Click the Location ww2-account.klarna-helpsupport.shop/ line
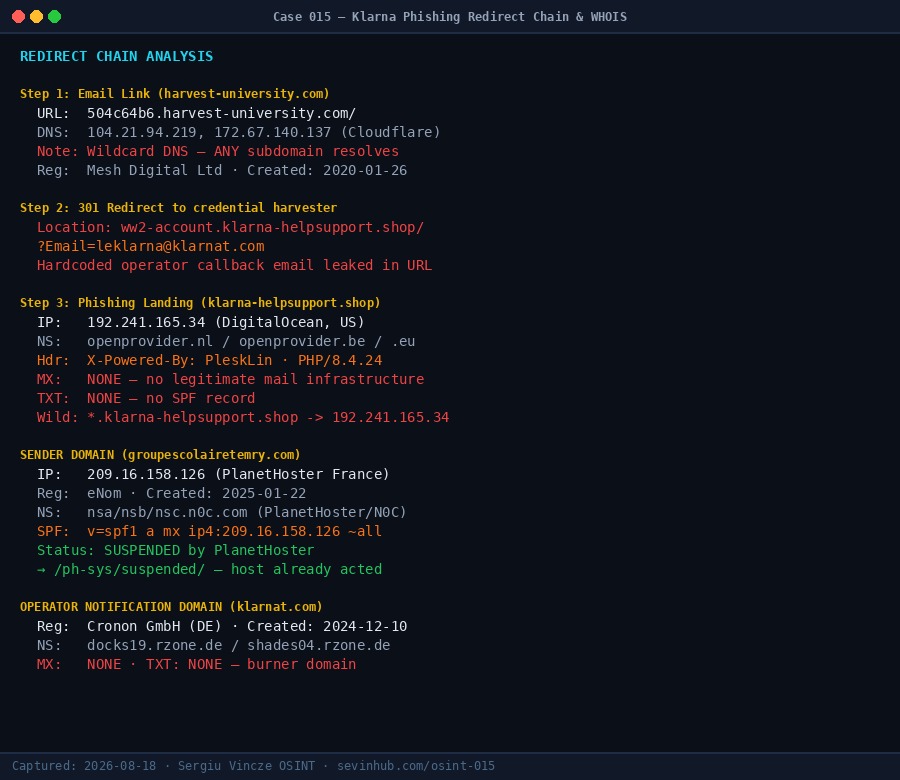The height and width of the screenshot is (780, 900). click(x=230, y=227)
